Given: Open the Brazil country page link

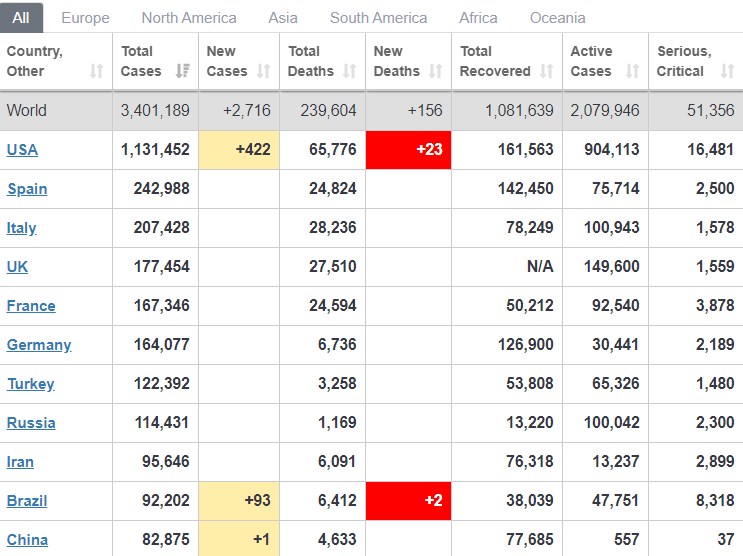Looking at the screenshot, I should (27, 501).
